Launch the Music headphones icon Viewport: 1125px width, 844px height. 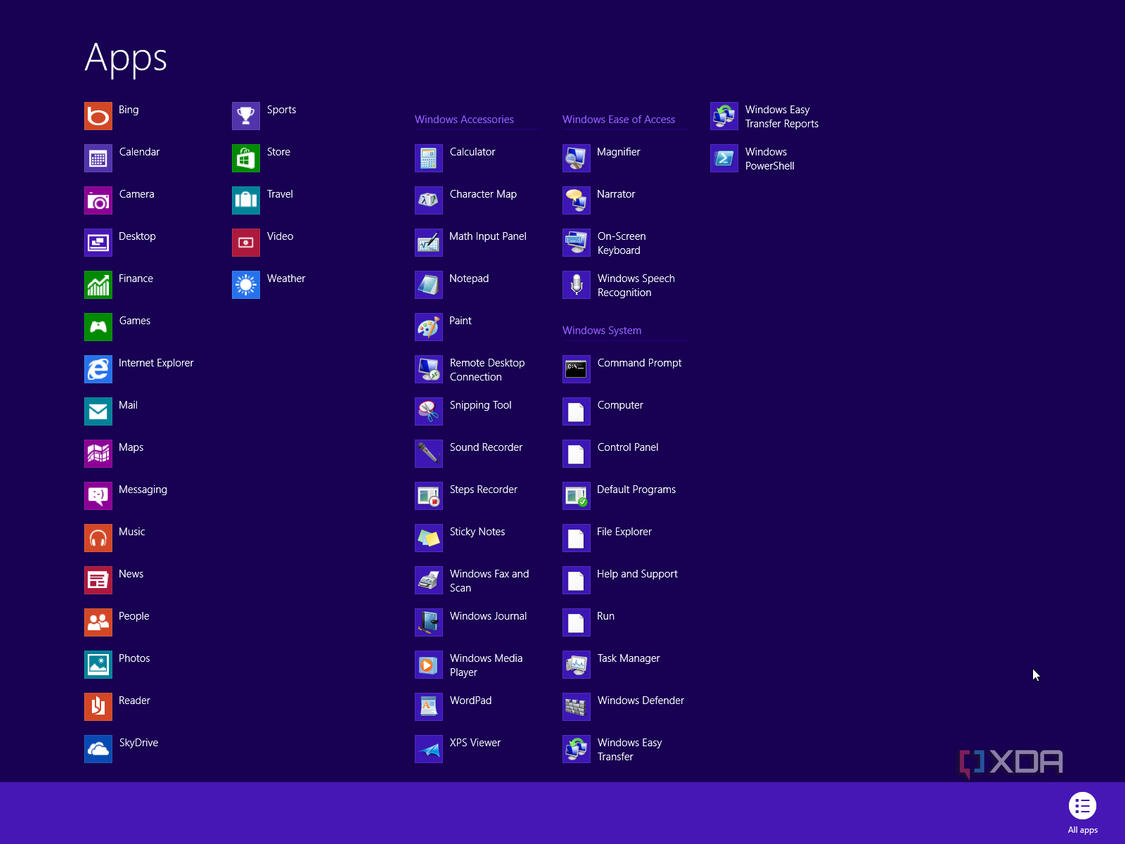[x=98, y=538]
